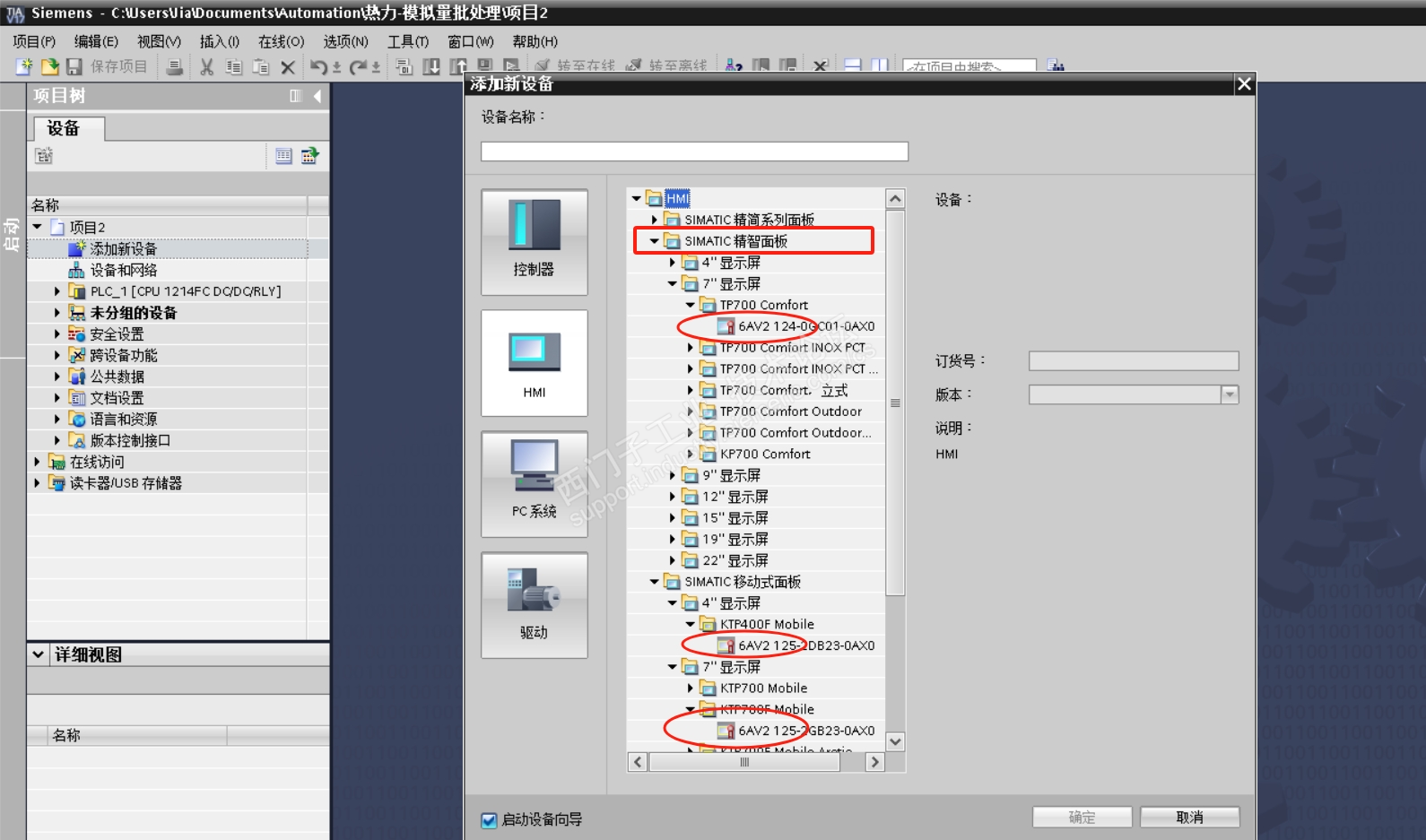This screenshot has width=1426, height=840.
Task: Click the 添加新设备 icon in project tree
Action: point(77,248)
